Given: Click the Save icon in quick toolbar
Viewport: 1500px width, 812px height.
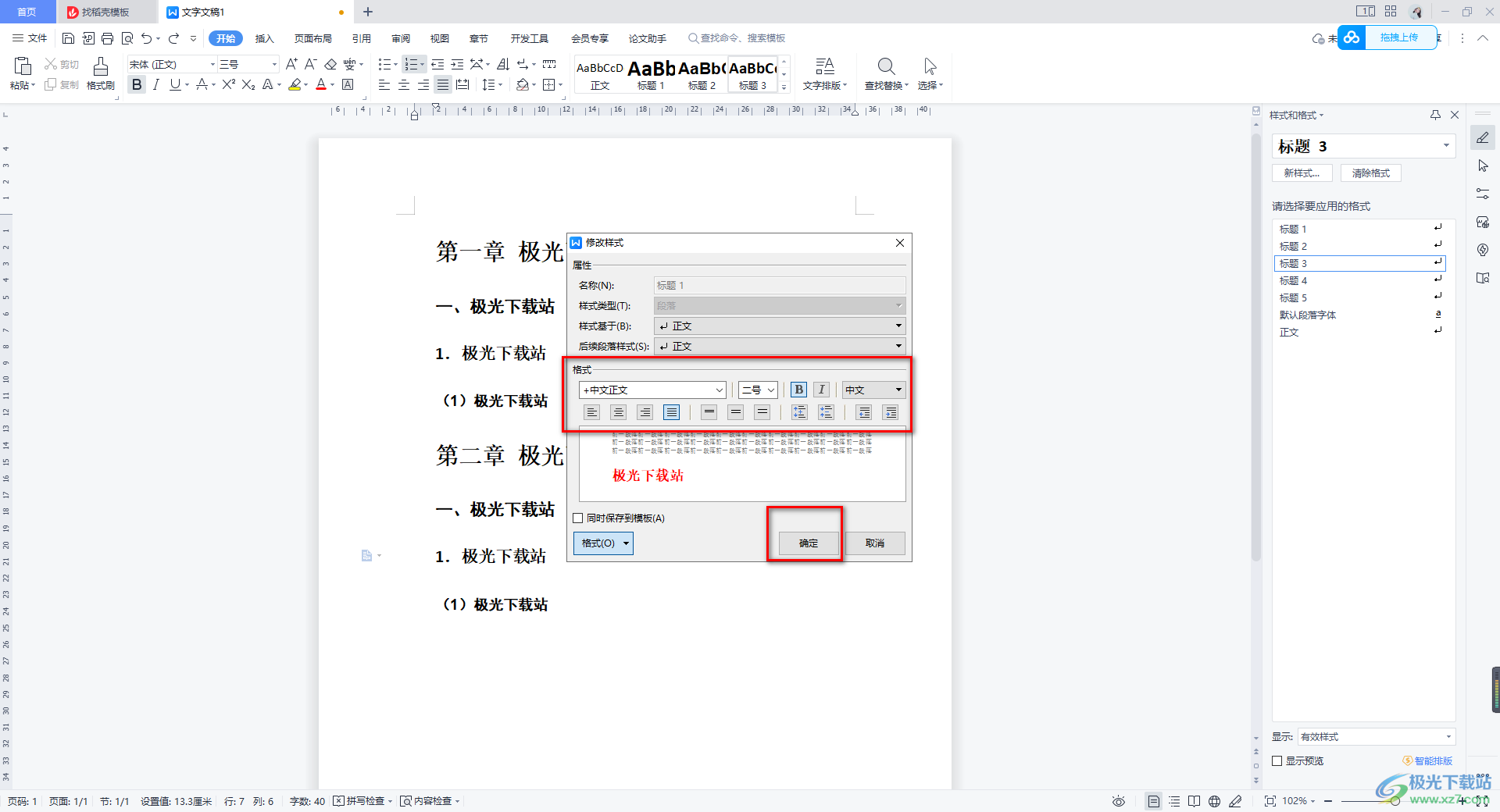Looking at the screenshot, I should point(68,38).
